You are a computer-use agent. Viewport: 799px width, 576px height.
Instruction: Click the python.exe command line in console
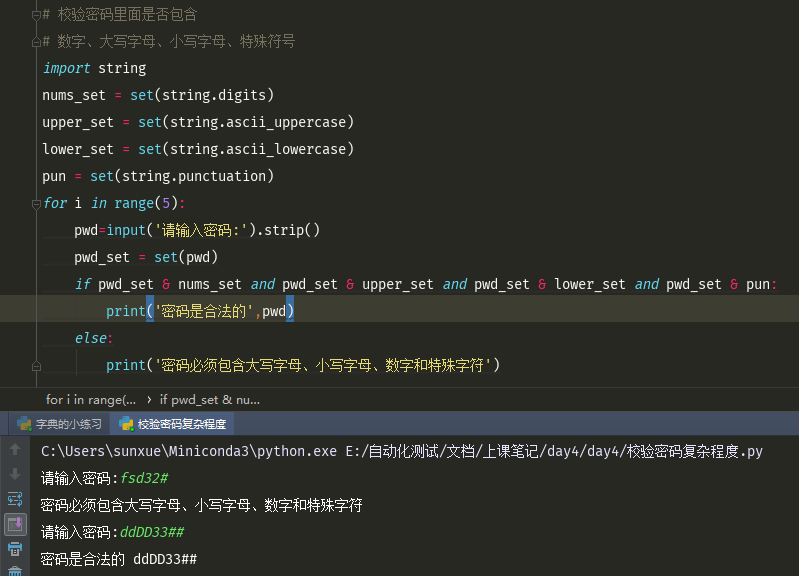point(401,452)
